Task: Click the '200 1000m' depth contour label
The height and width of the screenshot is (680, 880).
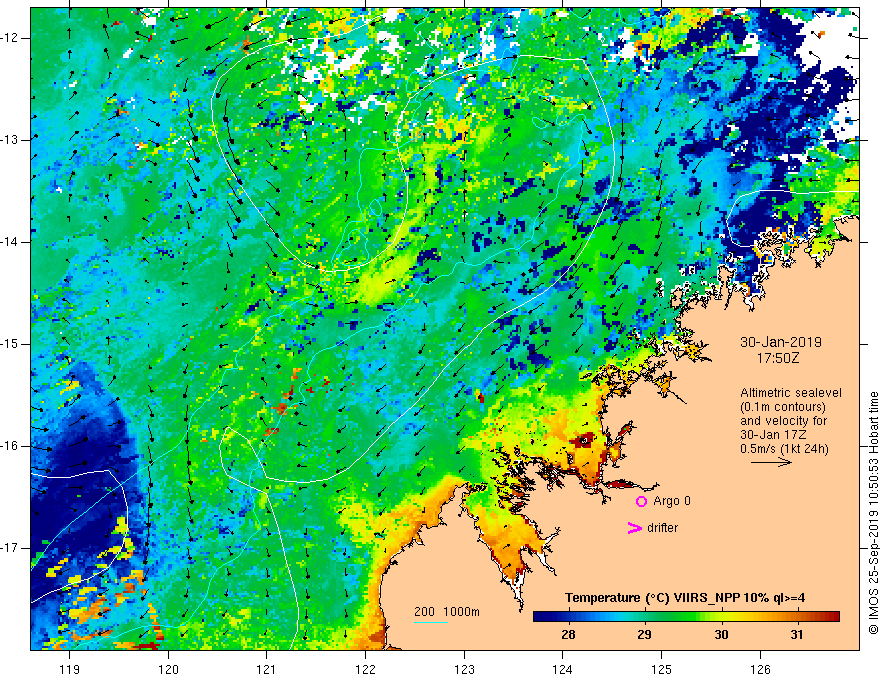Action: pyautogui.click(x=447, y=612)
